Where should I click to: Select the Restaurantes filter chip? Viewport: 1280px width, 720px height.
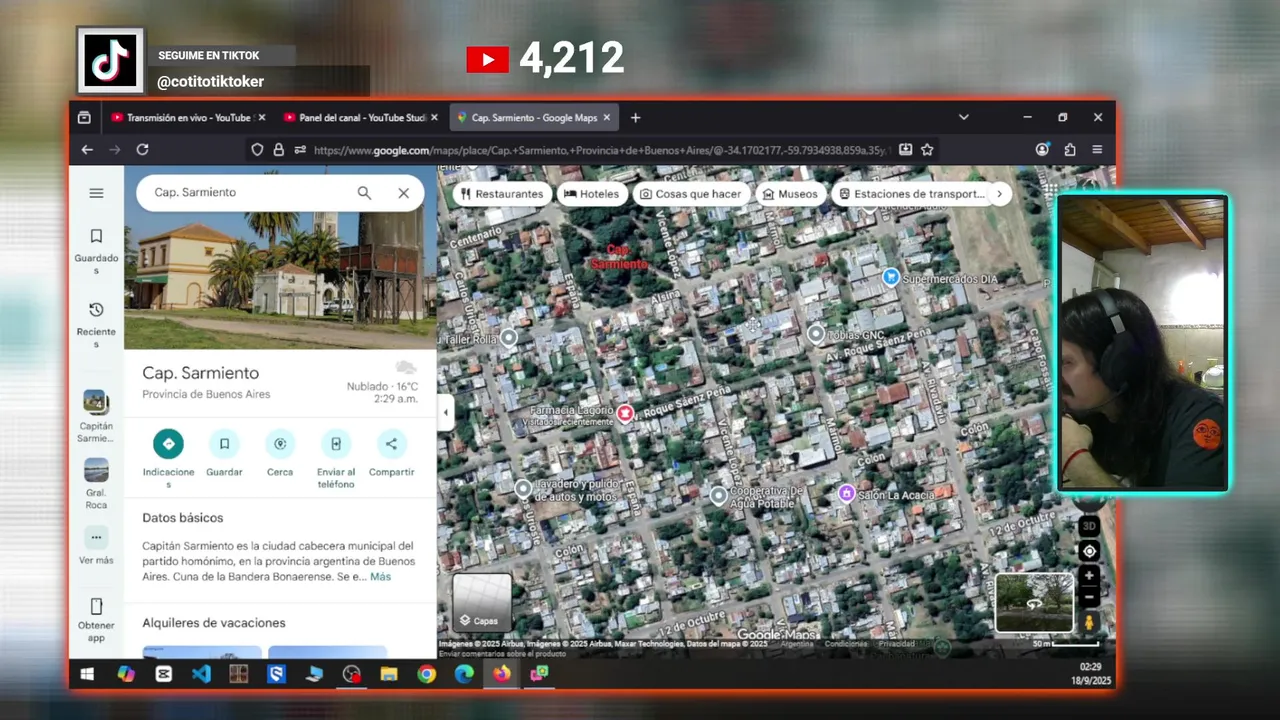pos(501,194)
